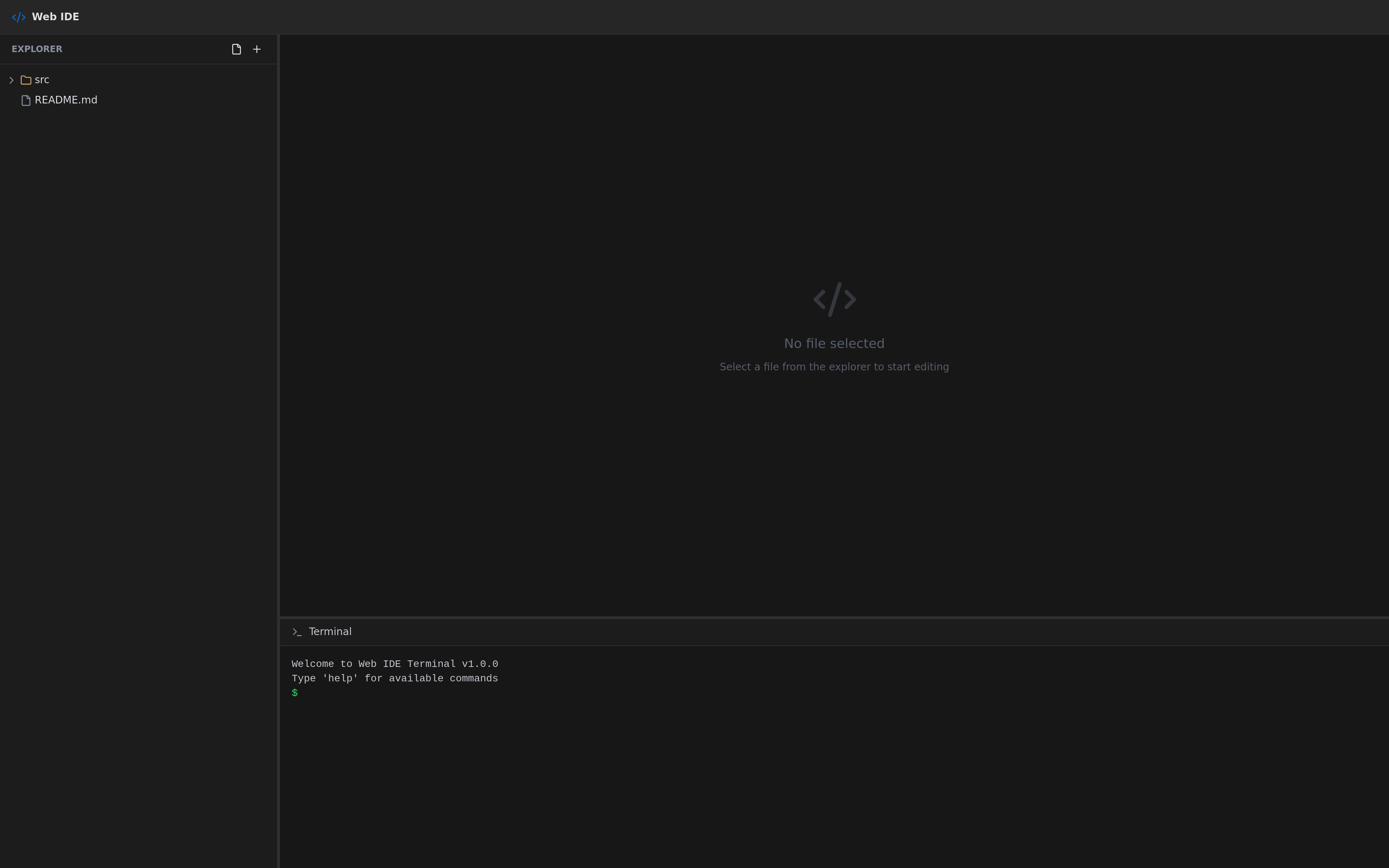Click the vertical divider between explorer and editor
This screenshot has height=868, width=1389.
279,344
